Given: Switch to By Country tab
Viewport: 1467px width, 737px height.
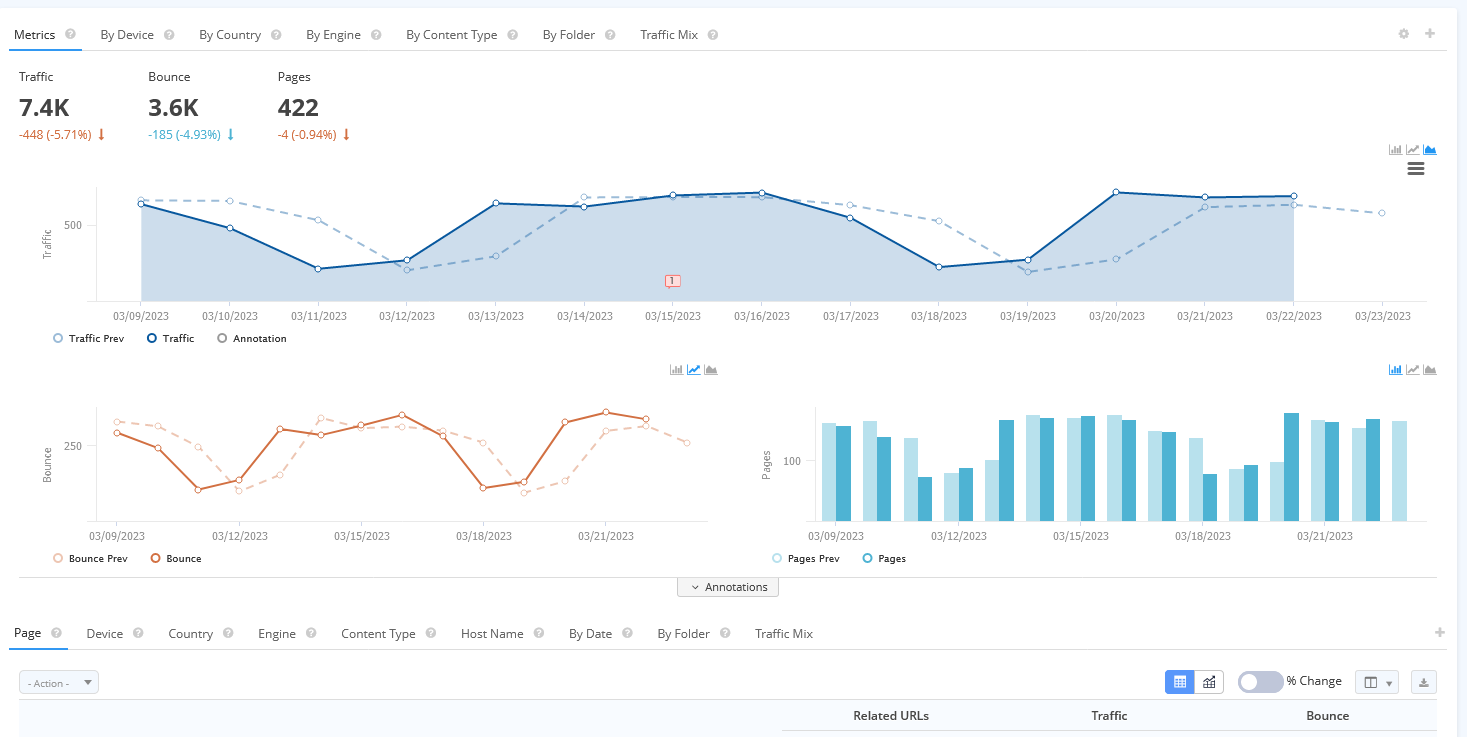Looking at the screenshot, I should point(230,35).
